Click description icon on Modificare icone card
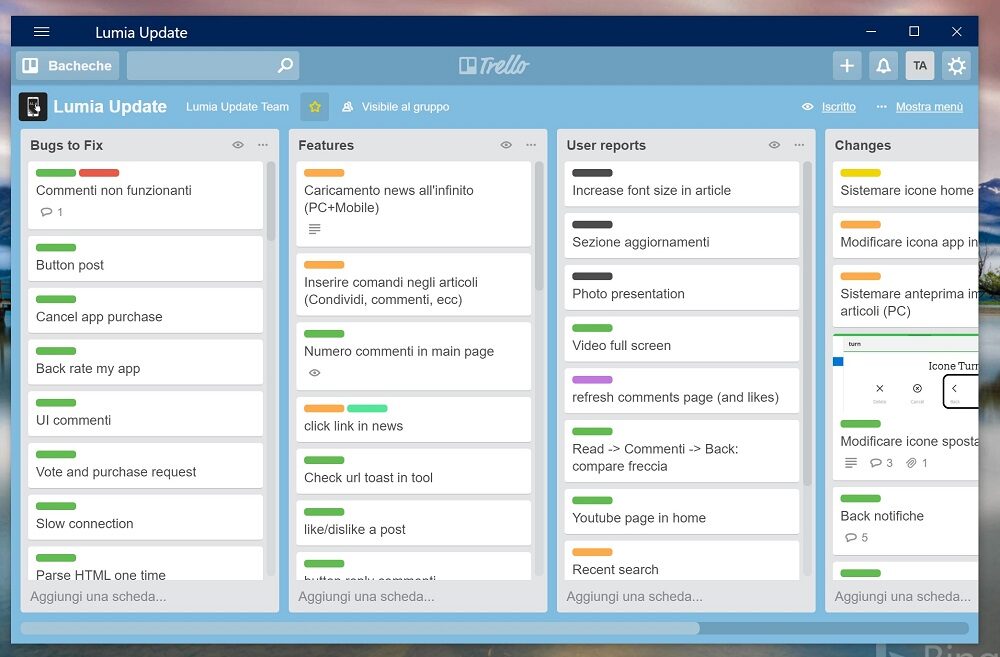Image resolution: width=1000 pixels, height=657 pixels. 851,463
